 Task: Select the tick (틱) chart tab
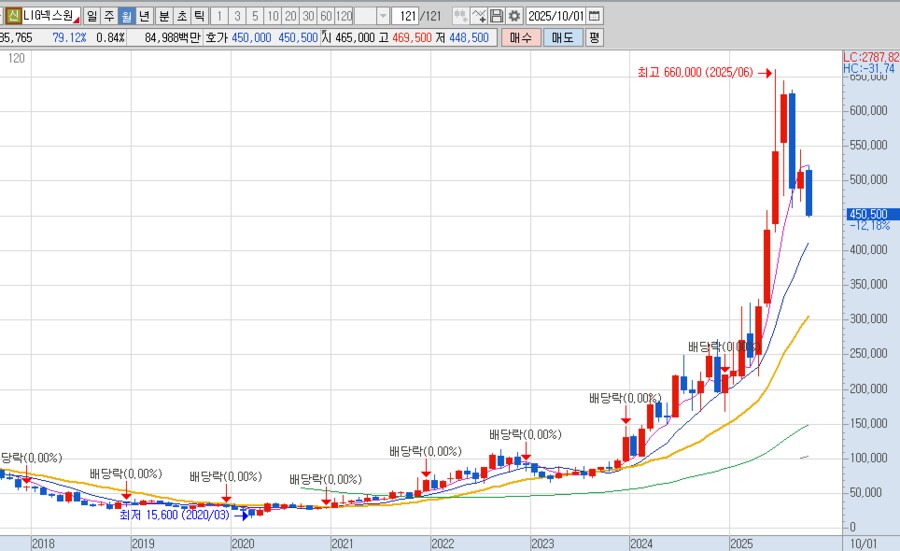point(199,16)
